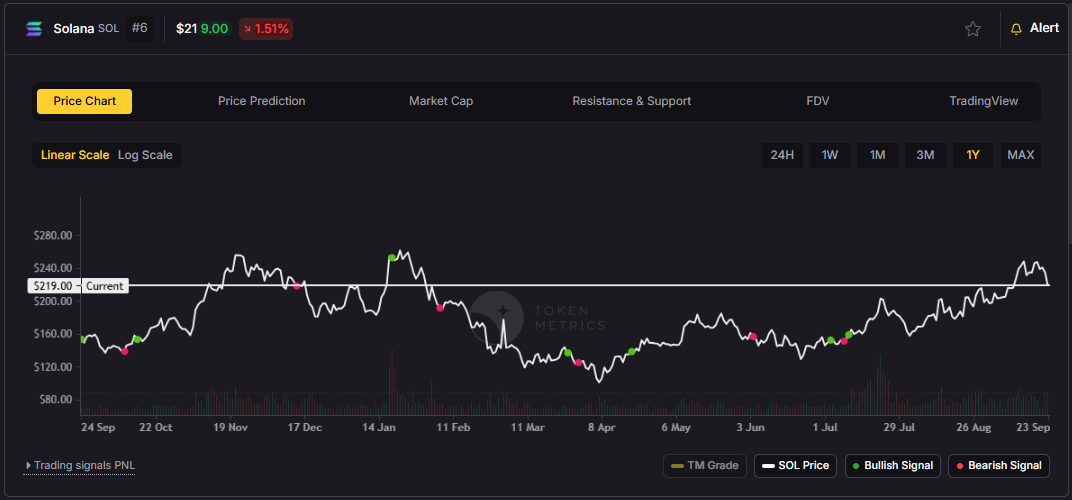Image resolution: width=1072 pixels, height=500 pixels.
Task: Select the MAX time range
Action: tap(1021, 155)
